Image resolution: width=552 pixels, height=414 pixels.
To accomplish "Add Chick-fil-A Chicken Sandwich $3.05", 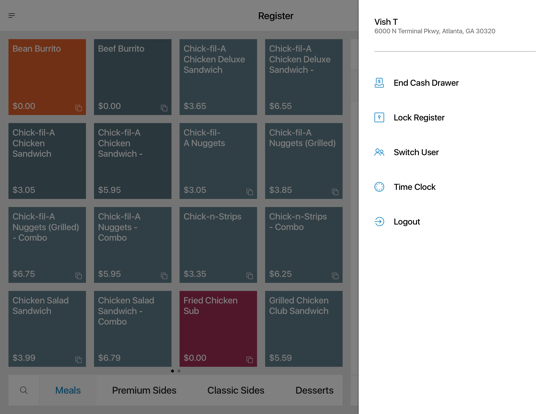I will pos(47,161).
